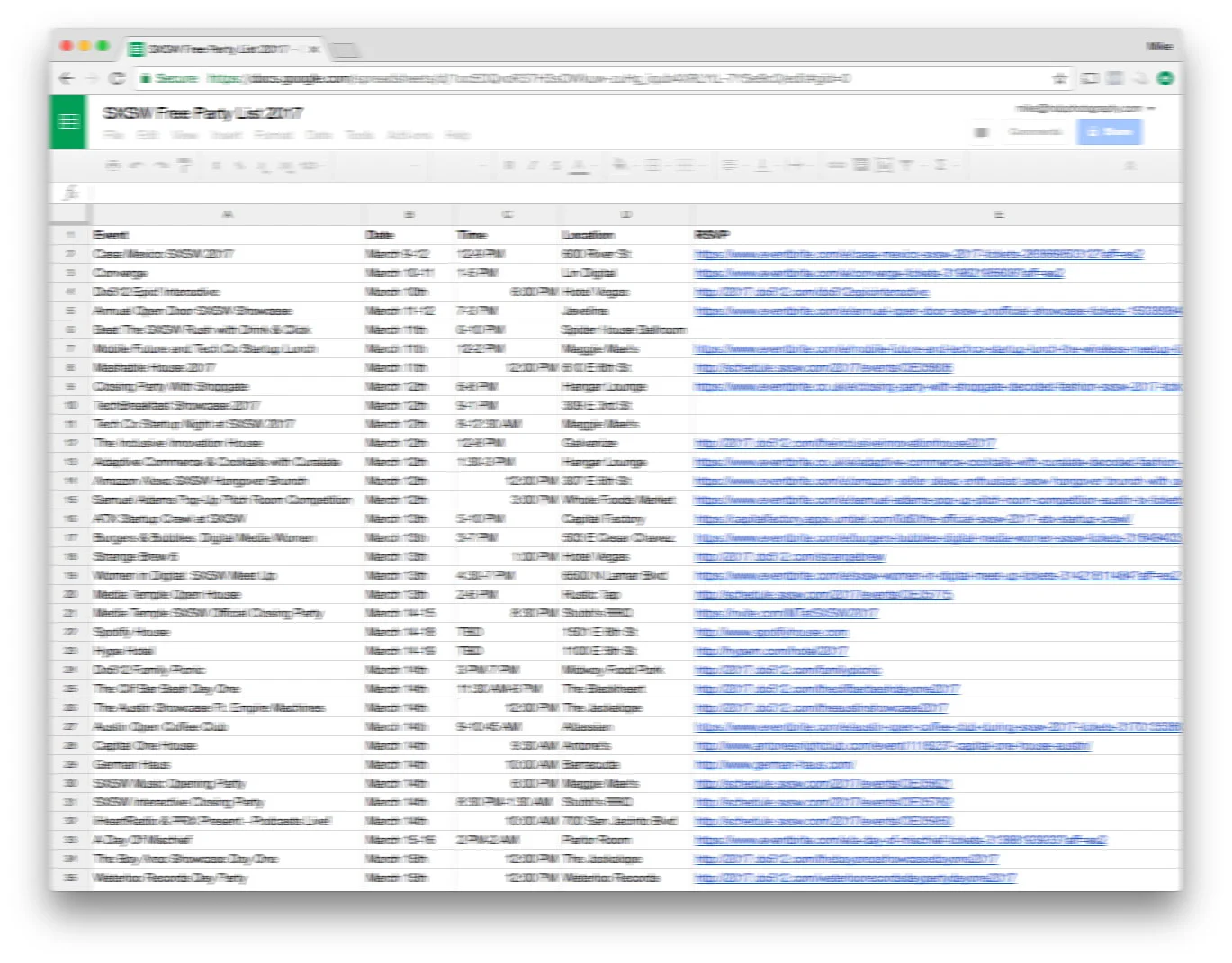
Task: Open the cell fill color picker
Action: [621, 166]
